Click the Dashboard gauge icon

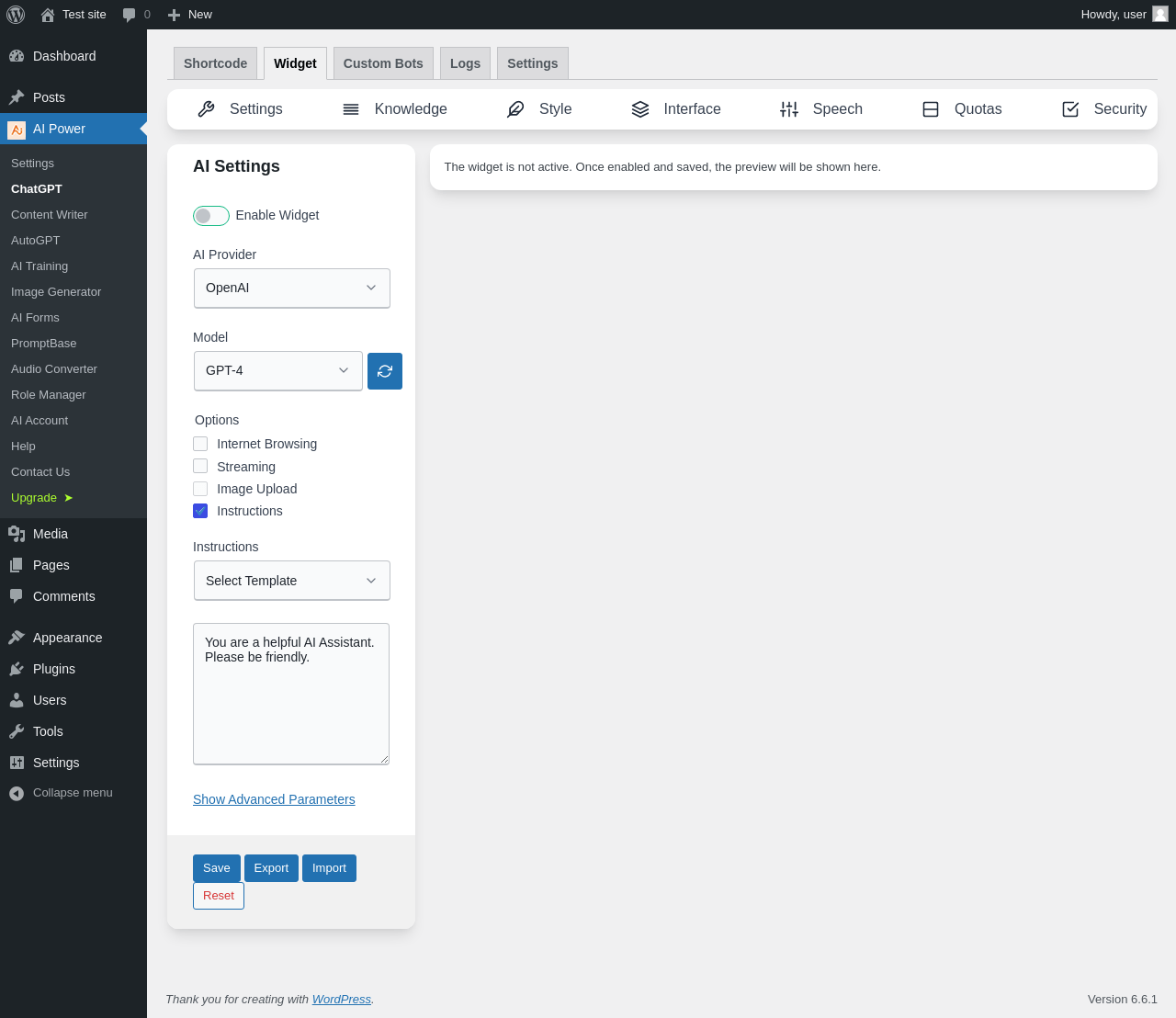click(17, 56)
